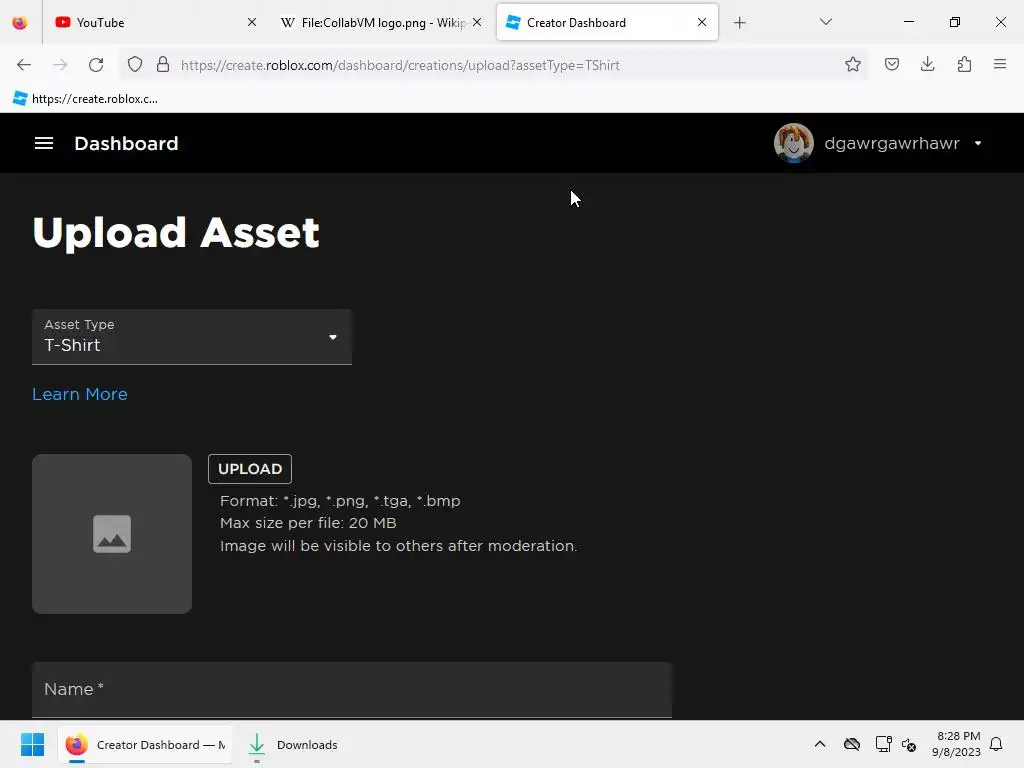Click the OneDrive cloud tray icon
Viewport: 1024px width, 768px height.
point(852,744)
